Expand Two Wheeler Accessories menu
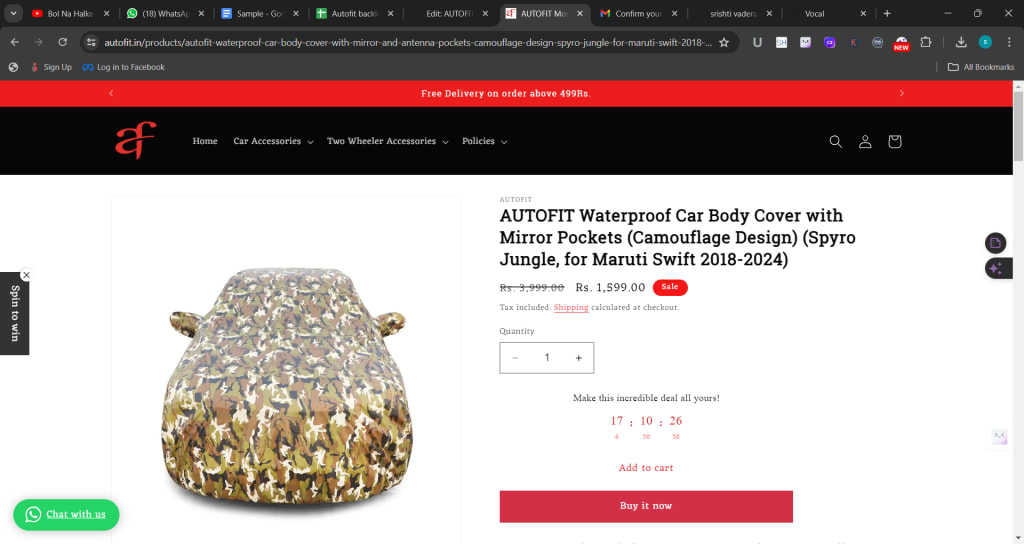 tap(387, 141)
